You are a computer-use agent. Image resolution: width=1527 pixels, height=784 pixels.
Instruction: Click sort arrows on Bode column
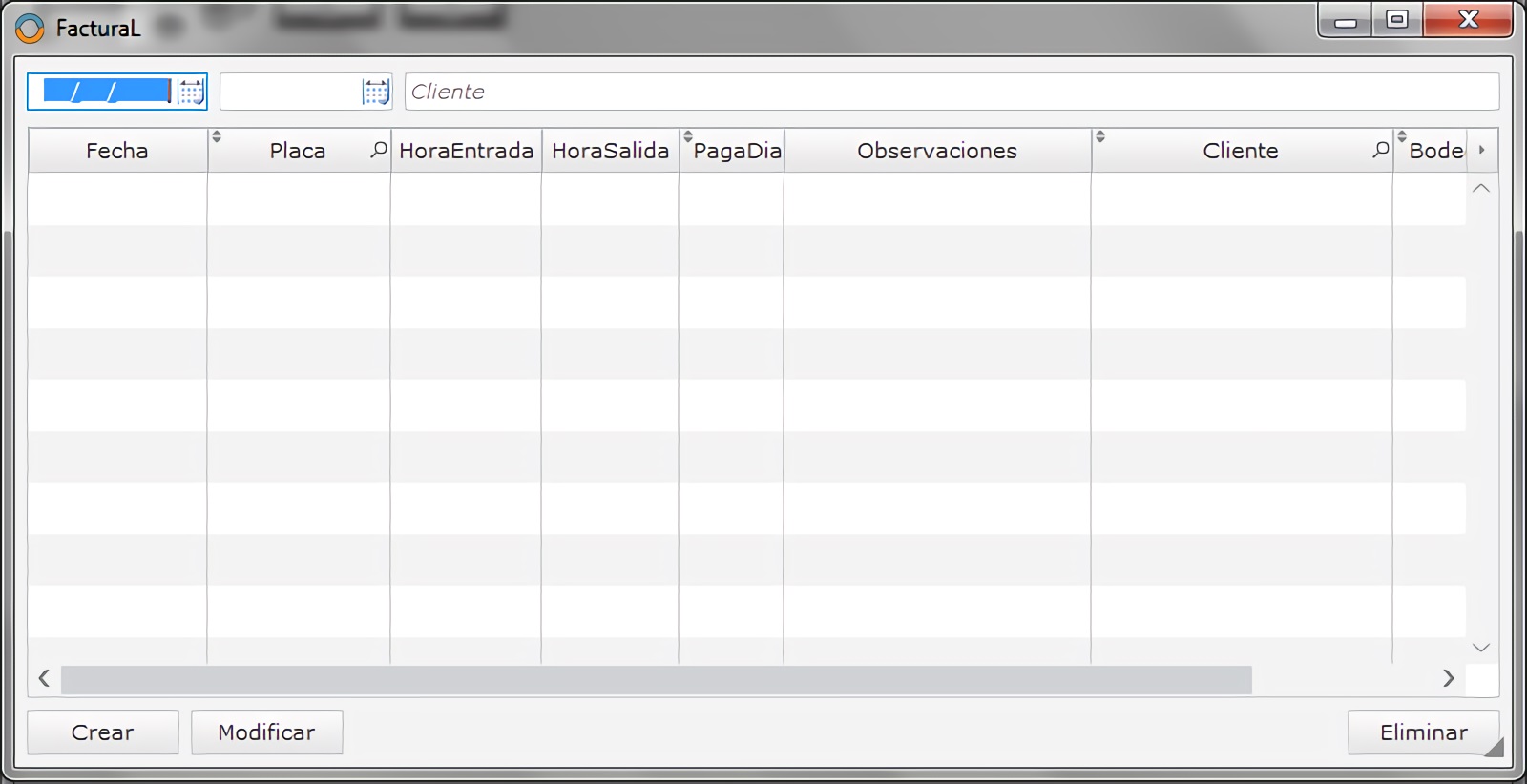(x=1402, y=137)
